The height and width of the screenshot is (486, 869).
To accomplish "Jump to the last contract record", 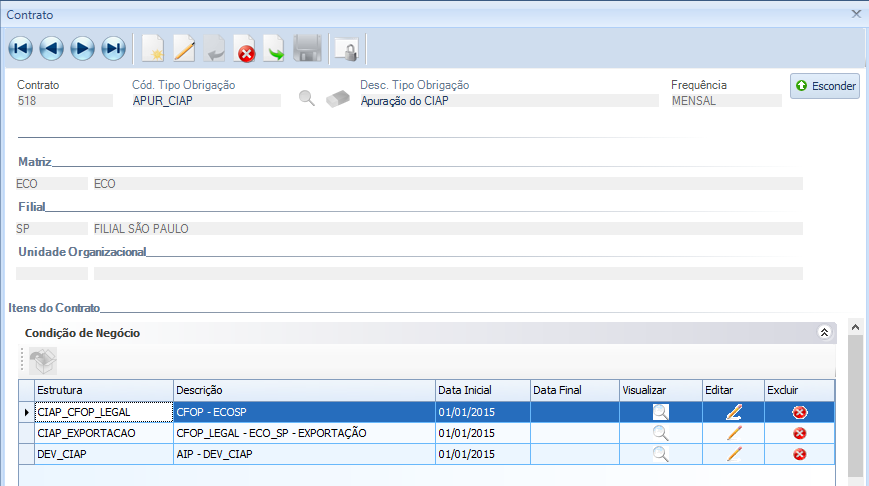I will 113,48.
